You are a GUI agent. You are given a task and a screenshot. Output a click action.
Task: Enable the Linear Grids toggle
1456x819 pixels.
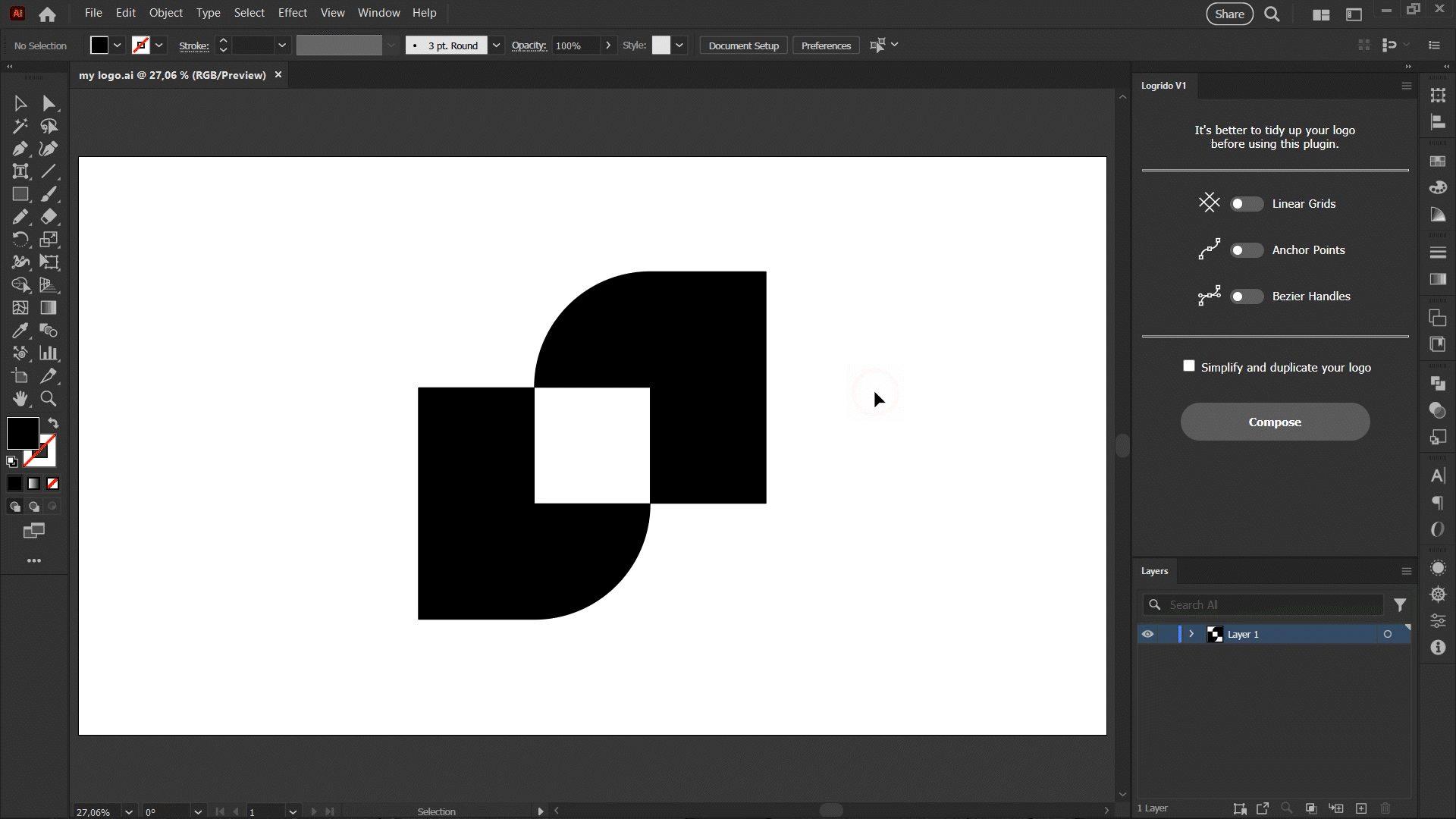[1246, 204]
